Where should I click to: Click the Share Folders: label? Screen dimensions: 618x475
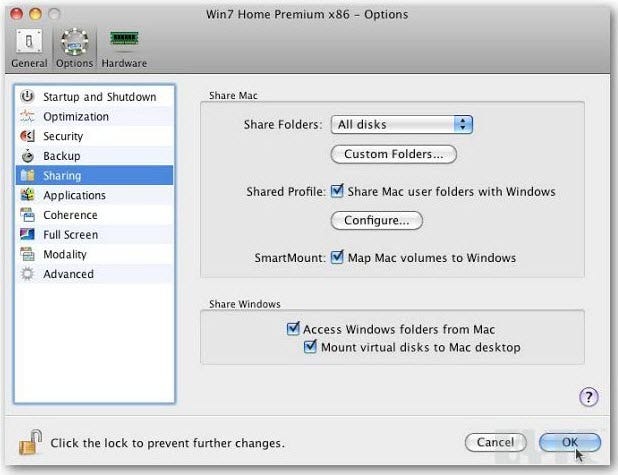pos(283,125)
